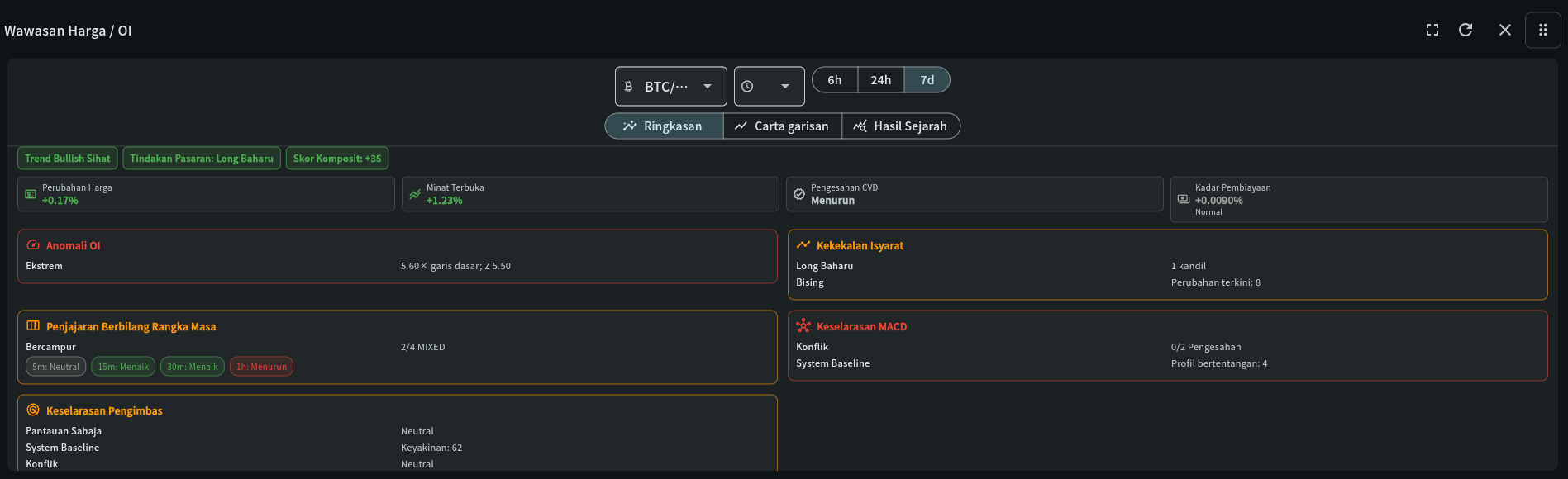Click the Keselarasan MACD hub icon

[803, 326]
